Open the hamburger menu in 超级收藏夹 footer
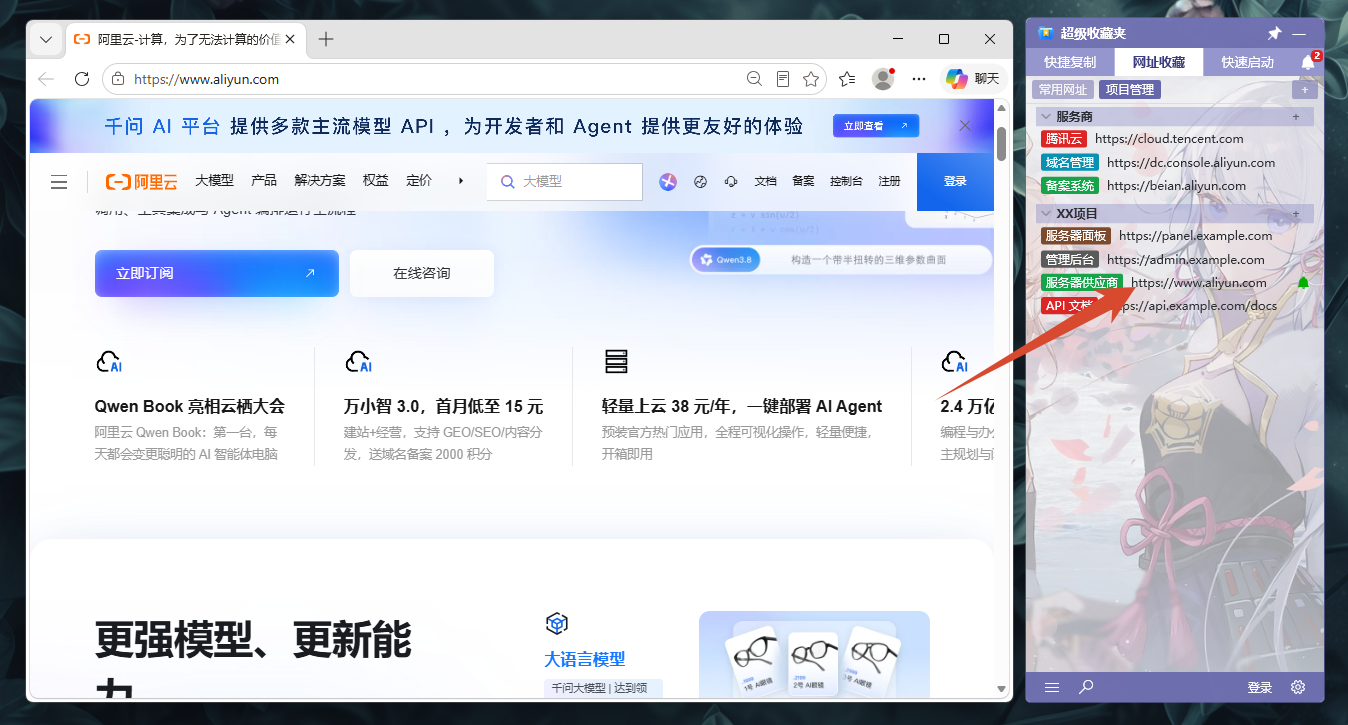The height and width of the screenshot is (725, 1348). [1052, 687]
